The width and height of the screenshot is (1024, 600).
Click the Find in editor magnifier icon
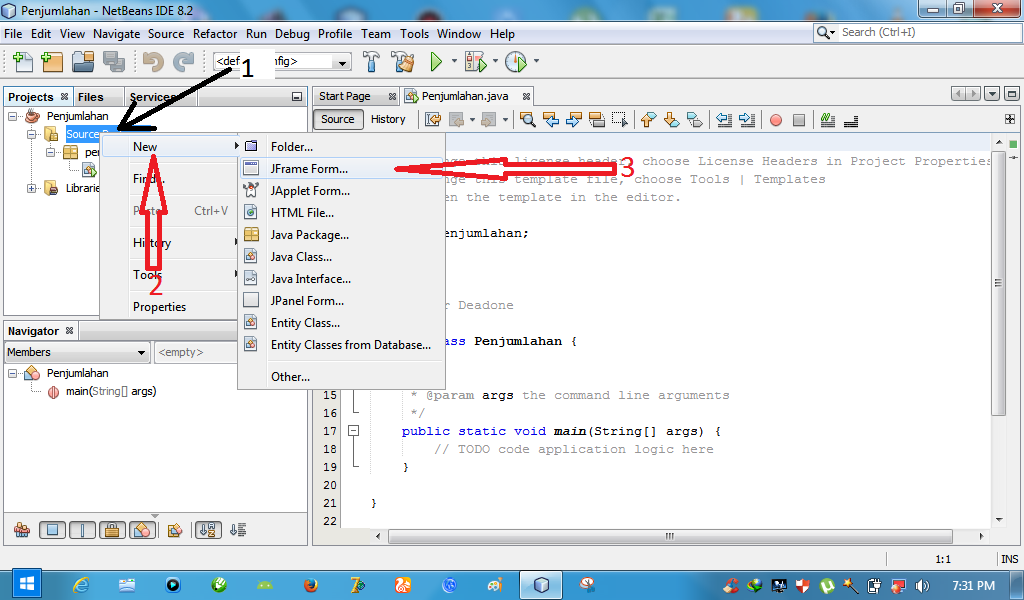tap(528, 119)
